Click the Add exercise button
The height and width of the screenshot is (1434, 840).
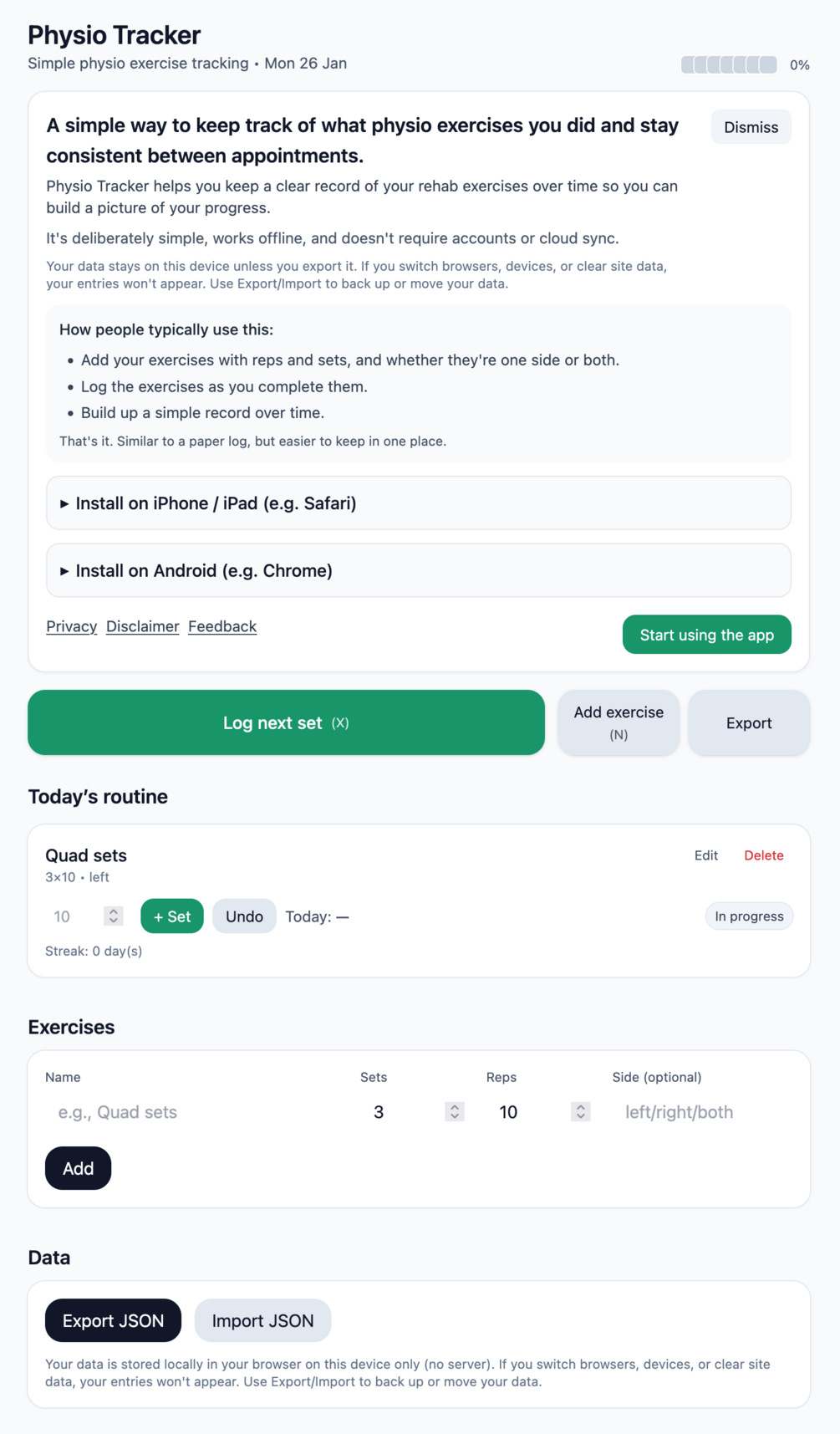tap(619, 722)
